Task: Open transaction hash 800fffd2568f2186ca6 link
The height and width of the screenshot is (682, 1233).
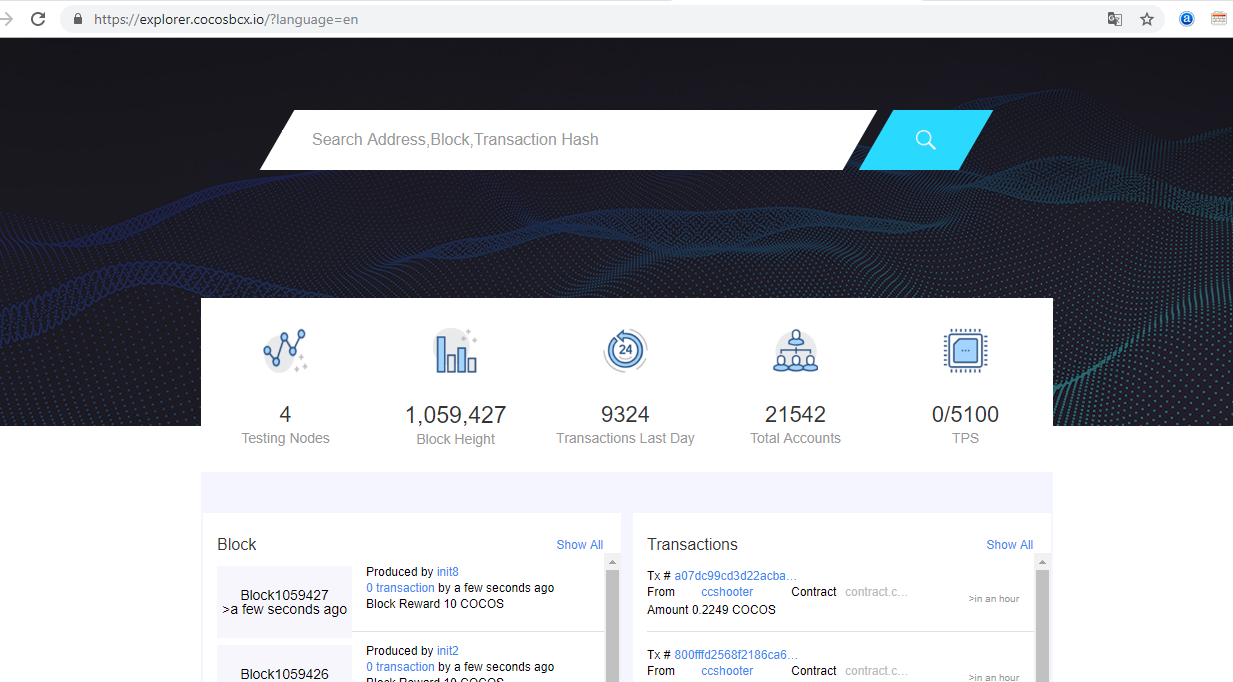Action: [735, 655]
